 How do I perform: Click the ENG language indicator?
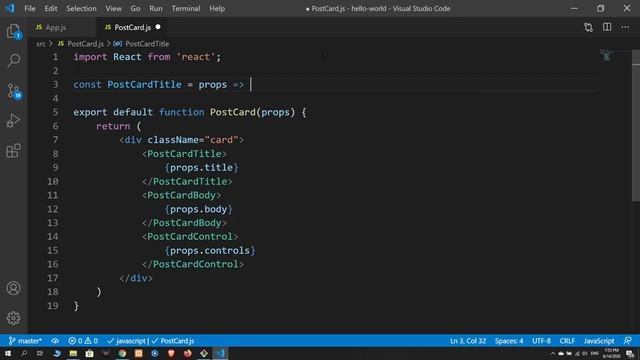[x=594, y=353]
